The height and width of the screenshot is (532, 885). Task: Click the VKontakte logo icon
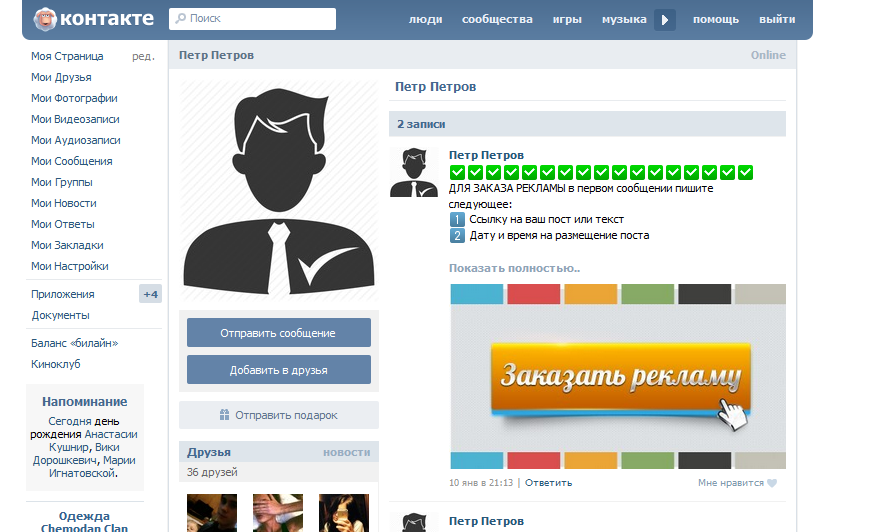(45, 19)
